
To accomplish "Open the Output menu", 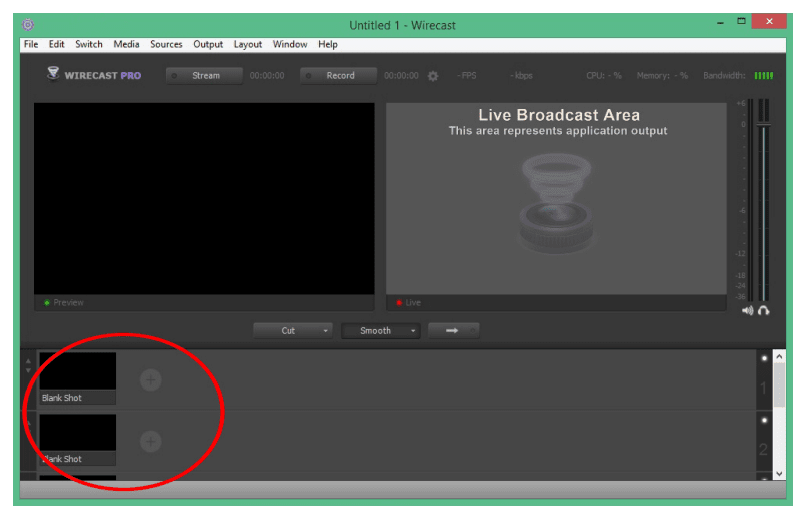I will (208, 44).
